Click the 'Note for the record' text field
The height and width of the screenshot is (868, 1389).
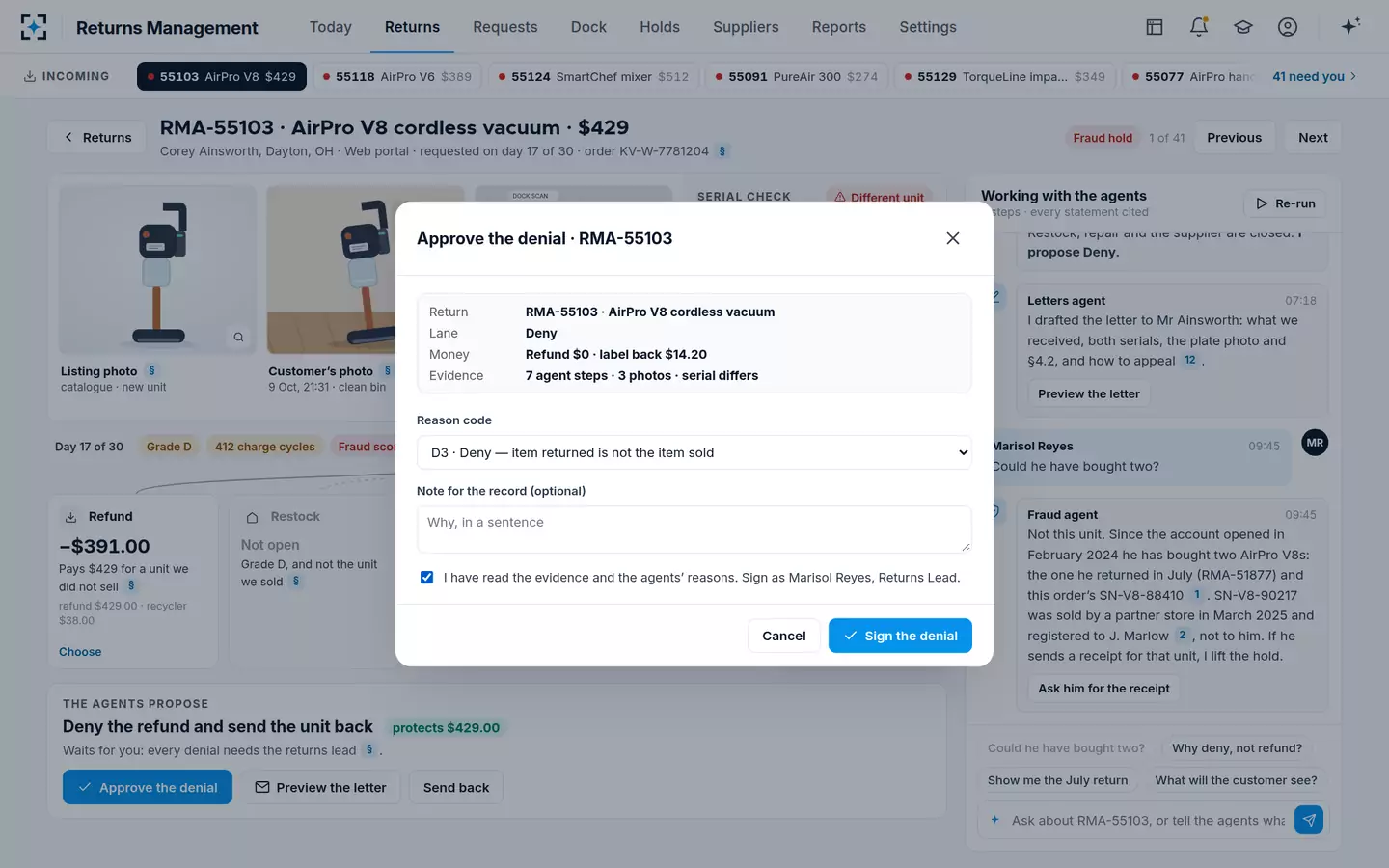pyautogui.click(x=694, y=529)
